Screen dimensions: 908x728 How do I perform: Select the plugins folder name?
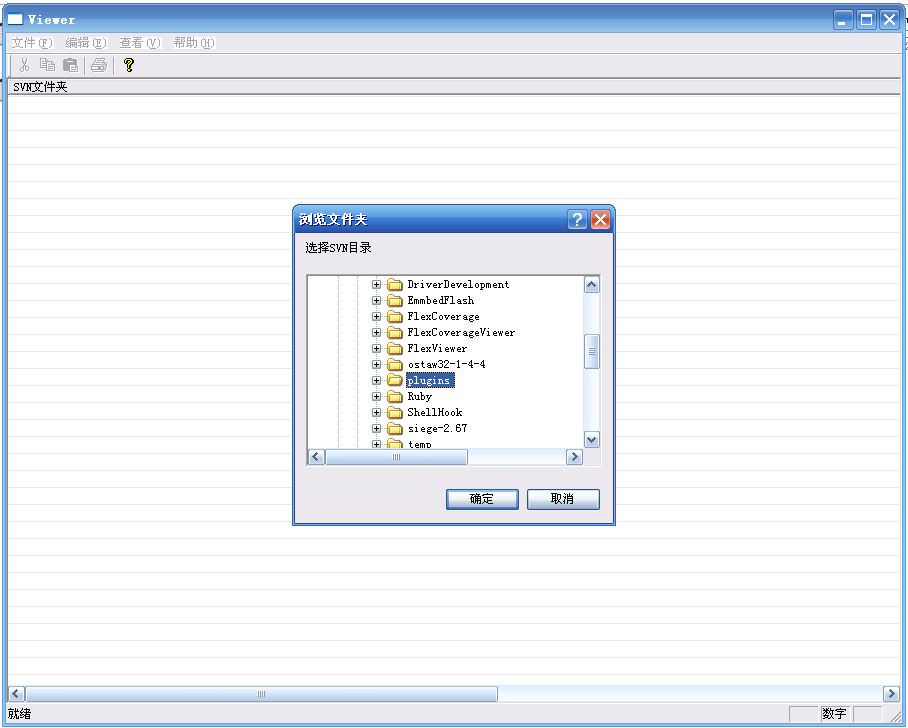click(x=430, y=381)
